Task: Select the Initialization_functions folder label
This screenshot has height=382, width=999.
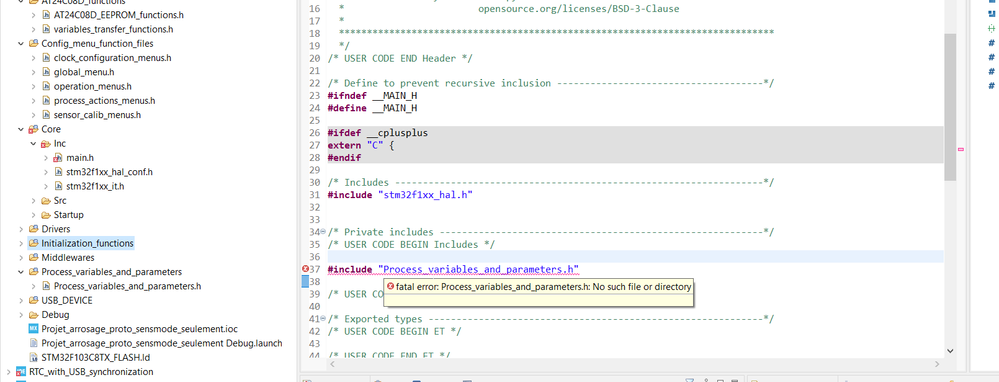Action: coord(87,243)
